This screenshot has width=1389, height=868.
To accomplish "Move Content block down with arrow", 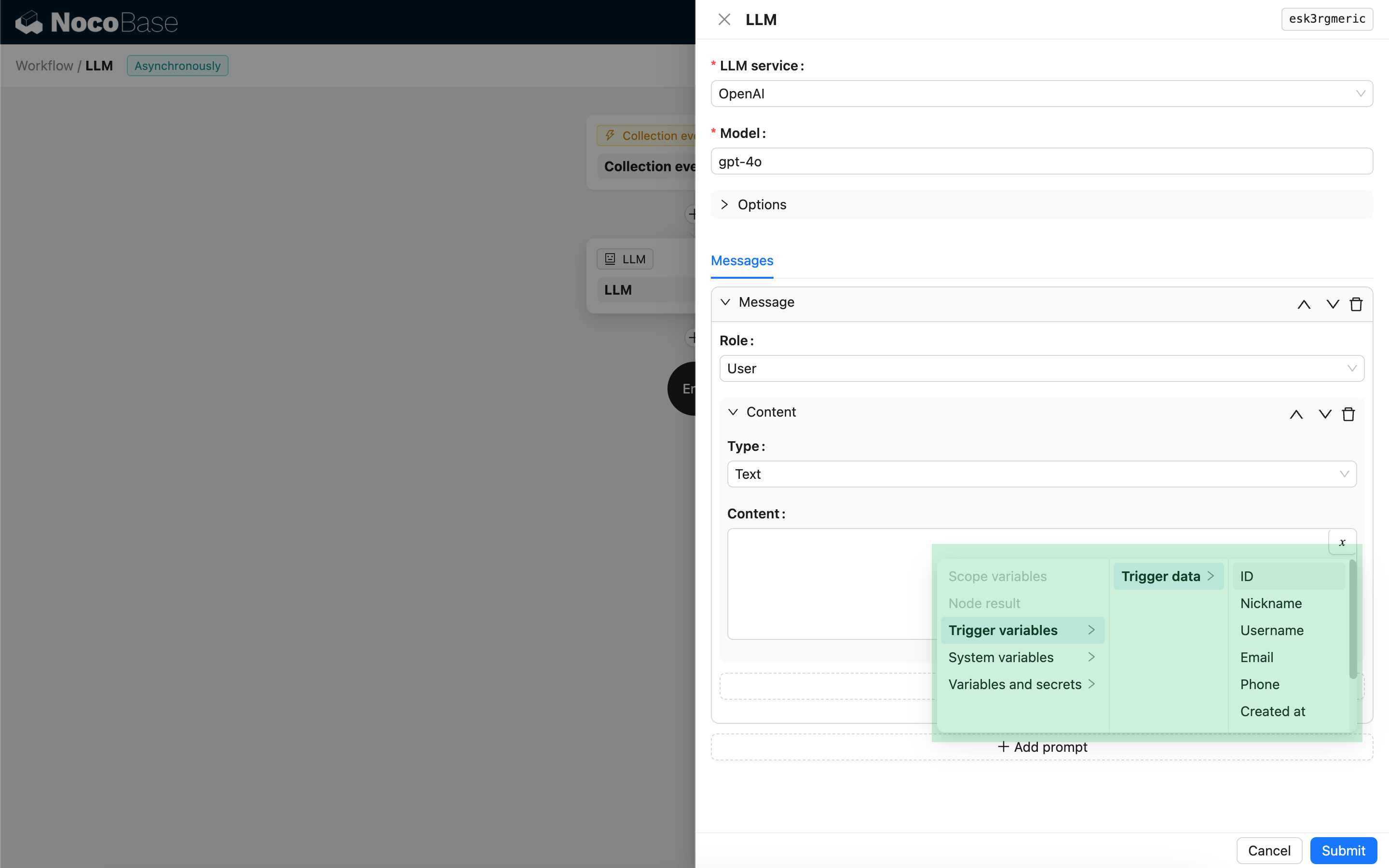I will tap(1325, 414).
